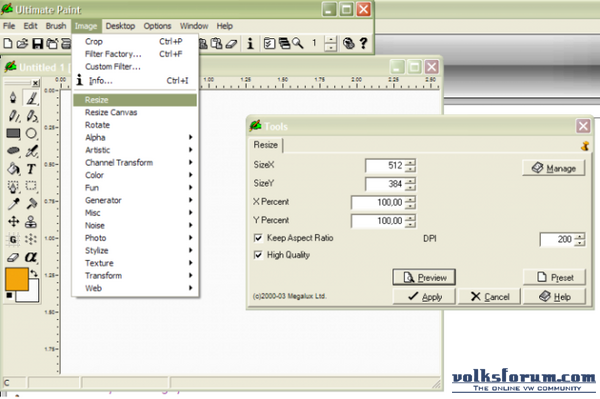Select the clone stamp tool
Viewport: 600px width, 399px height.
pyautogui.click(x=31, y=221)
